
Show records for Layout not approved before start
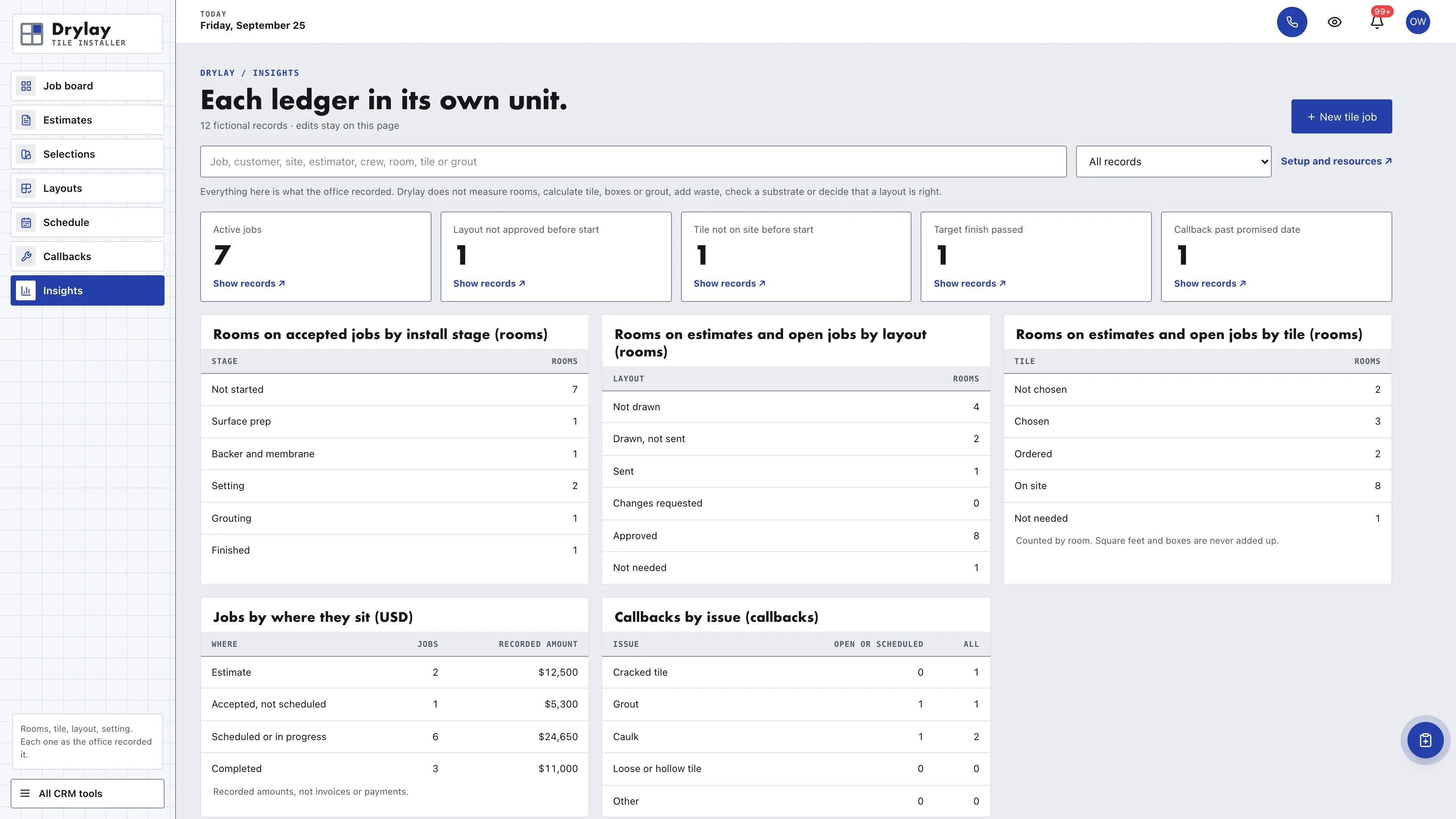click(x=489, y=283)
